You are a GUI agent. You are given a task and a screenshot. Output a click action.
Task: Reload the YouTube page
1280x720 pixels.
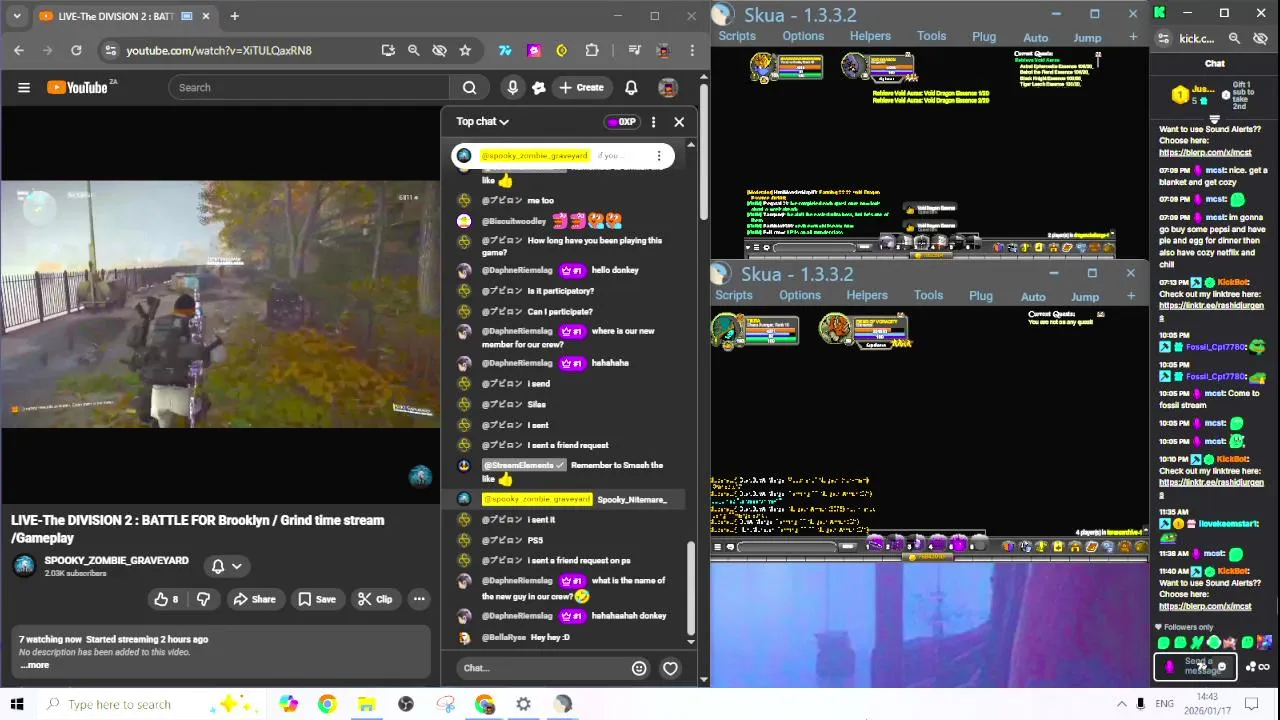(x=76, y=50)
